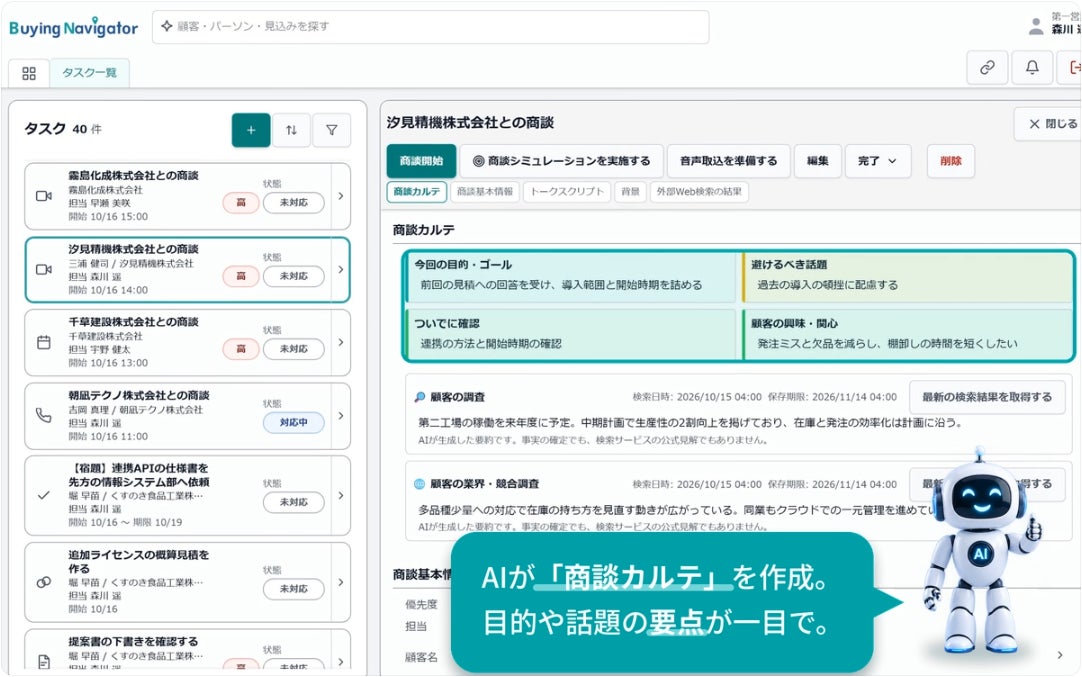Click the globe icon beside 顧客の業界・競合調査
The height and width of the screenshot is (677, 1082).
pos(419,484)
